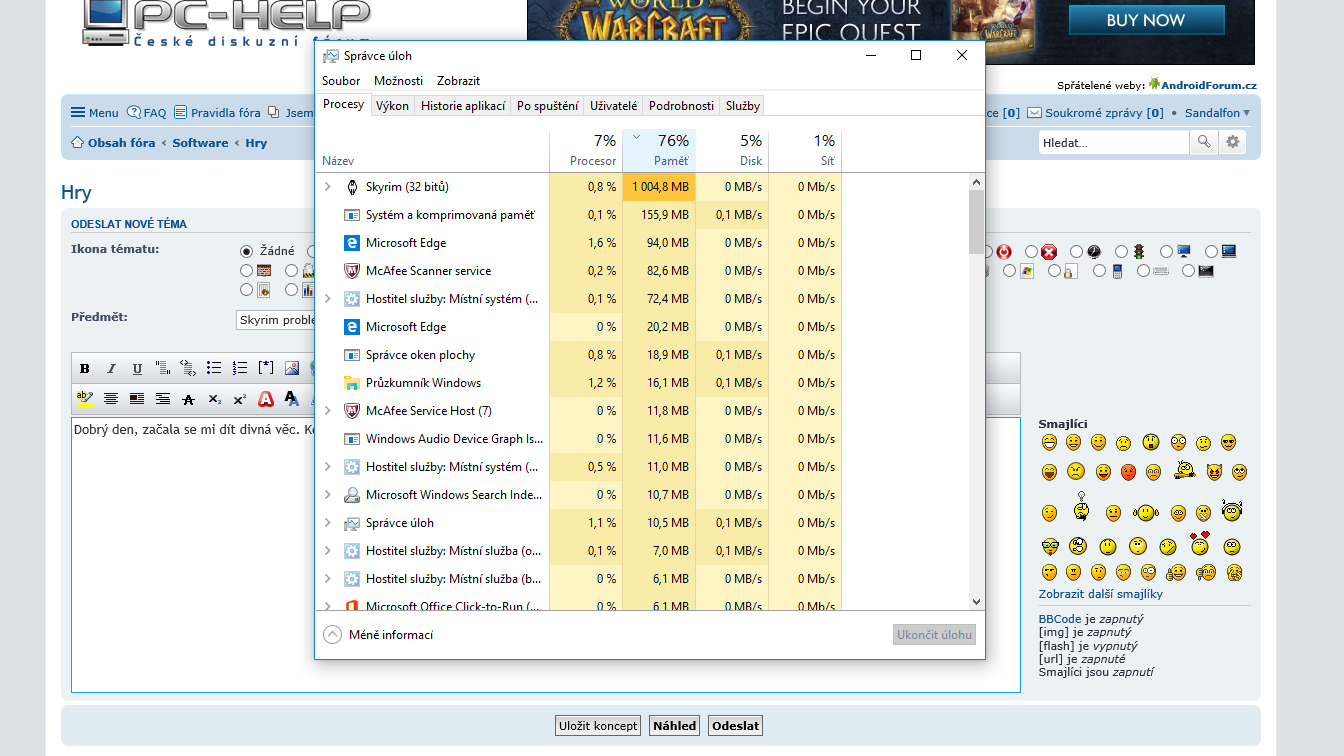Apply superscript formatting in the editor
The height and width of the screenshot is (756, 1344).
(240, 399)
